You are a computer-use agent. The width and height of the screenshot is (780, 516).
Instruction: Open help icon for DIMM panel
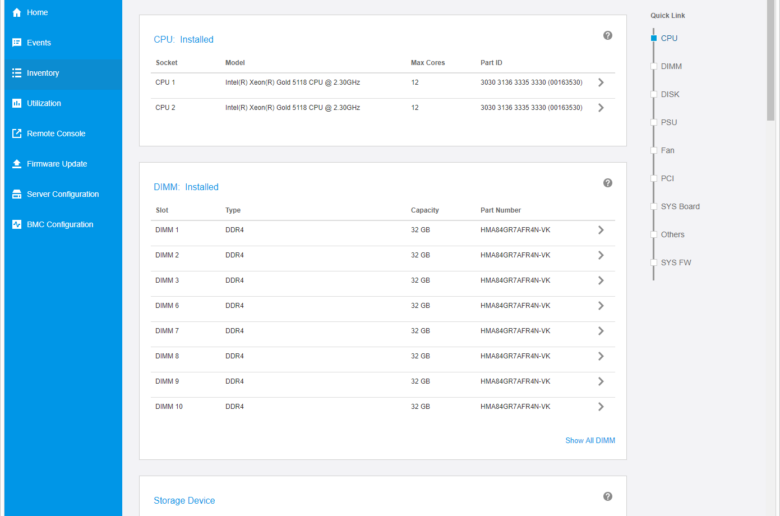(x=607, y=183)
